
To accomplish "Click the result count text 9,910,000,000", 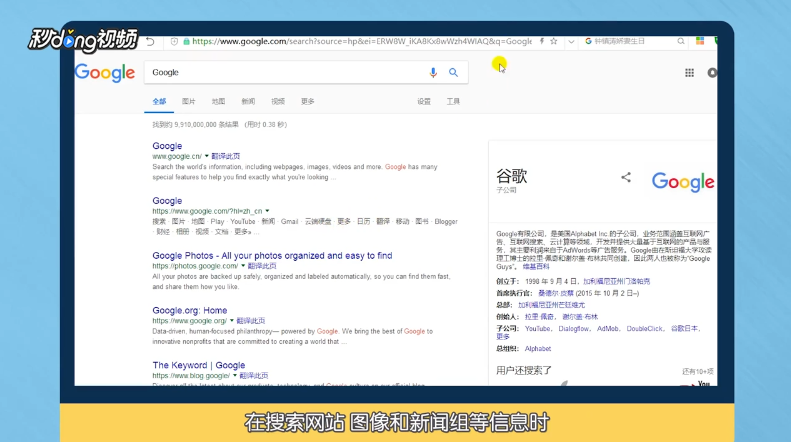I will click(195, 125).
